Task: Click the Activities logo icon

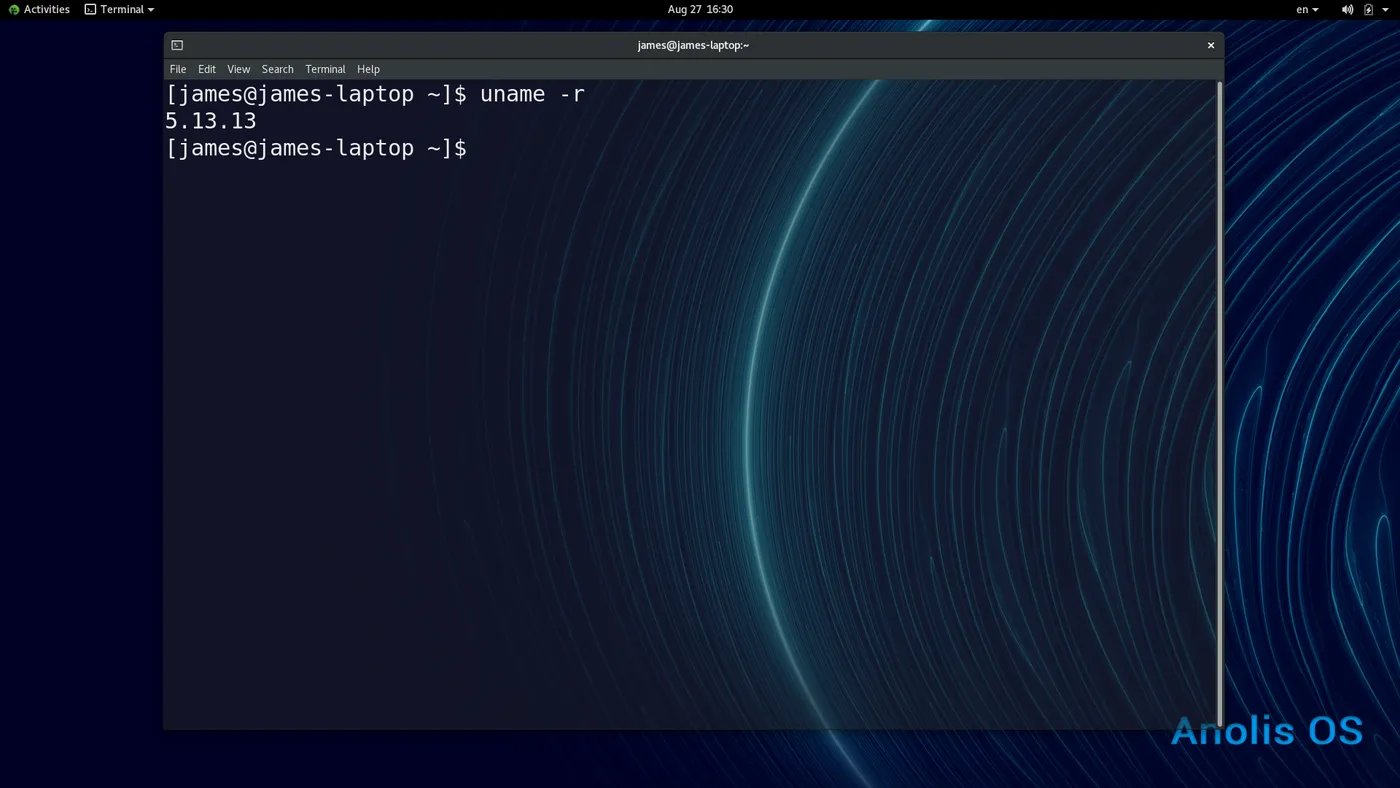Action: coord(14,9)
